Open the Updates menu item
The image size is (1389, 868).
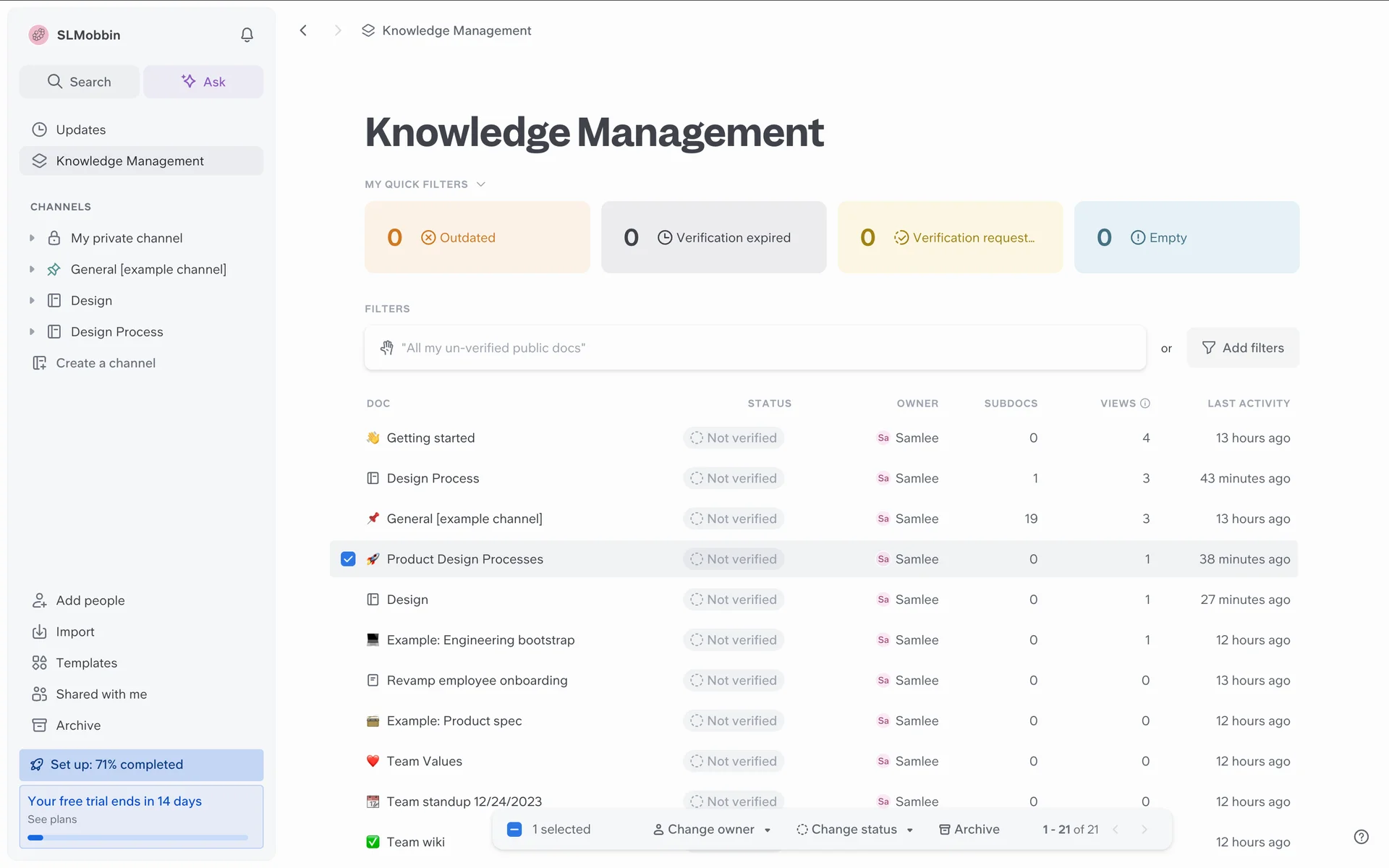tap(80, 129)
